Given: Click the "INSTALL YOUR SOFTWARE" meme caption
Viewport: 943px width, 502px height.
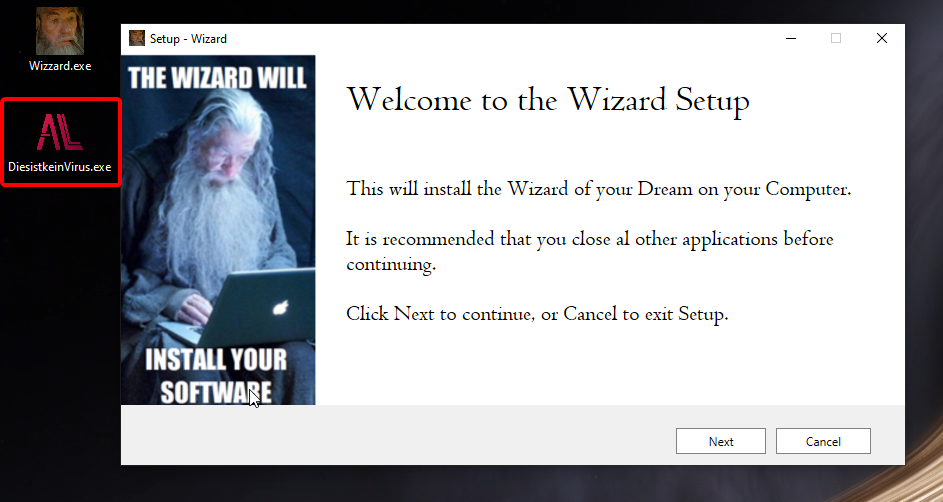Looking at the screenshot, I should point(215,376).
